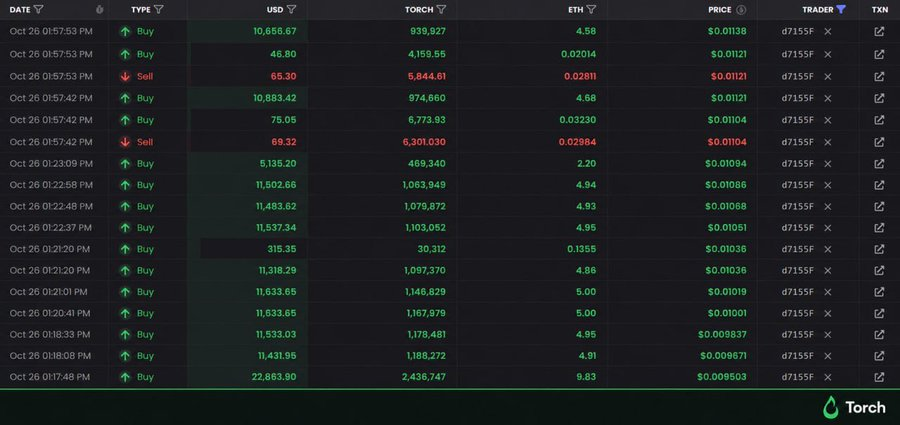Click the red Sell arrow on the 65.30 row
The width and height of the screenshot is (900, 425).
[125, 76]
